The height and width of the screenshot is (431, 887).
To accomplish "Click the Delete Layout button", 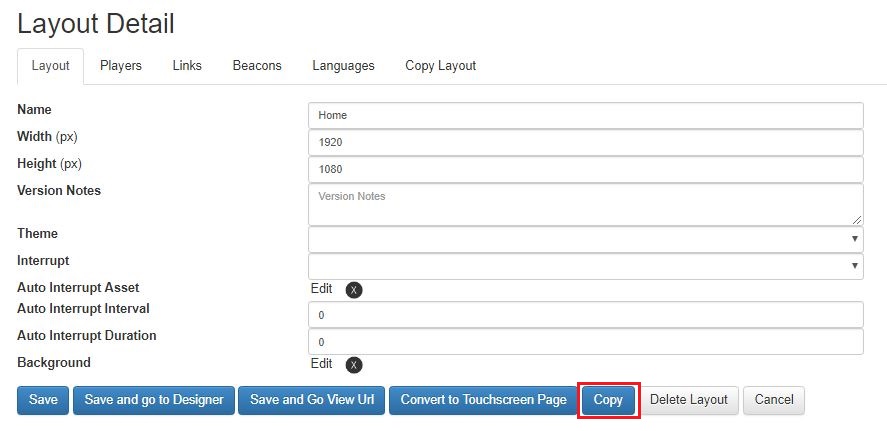I will tap(688, 400).
